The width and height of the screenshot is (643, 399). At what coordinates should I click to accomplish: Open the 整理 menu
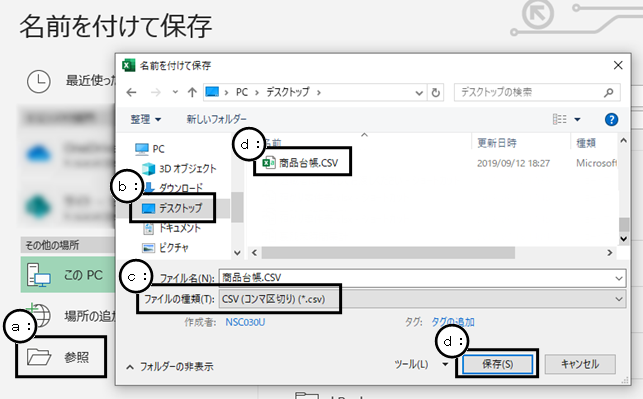tap(146, 119)
